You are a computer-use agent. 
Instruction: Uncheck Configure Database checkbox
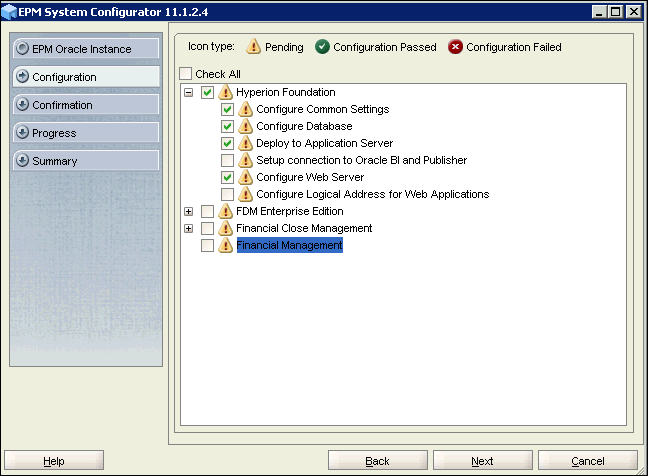coord(227,126)
